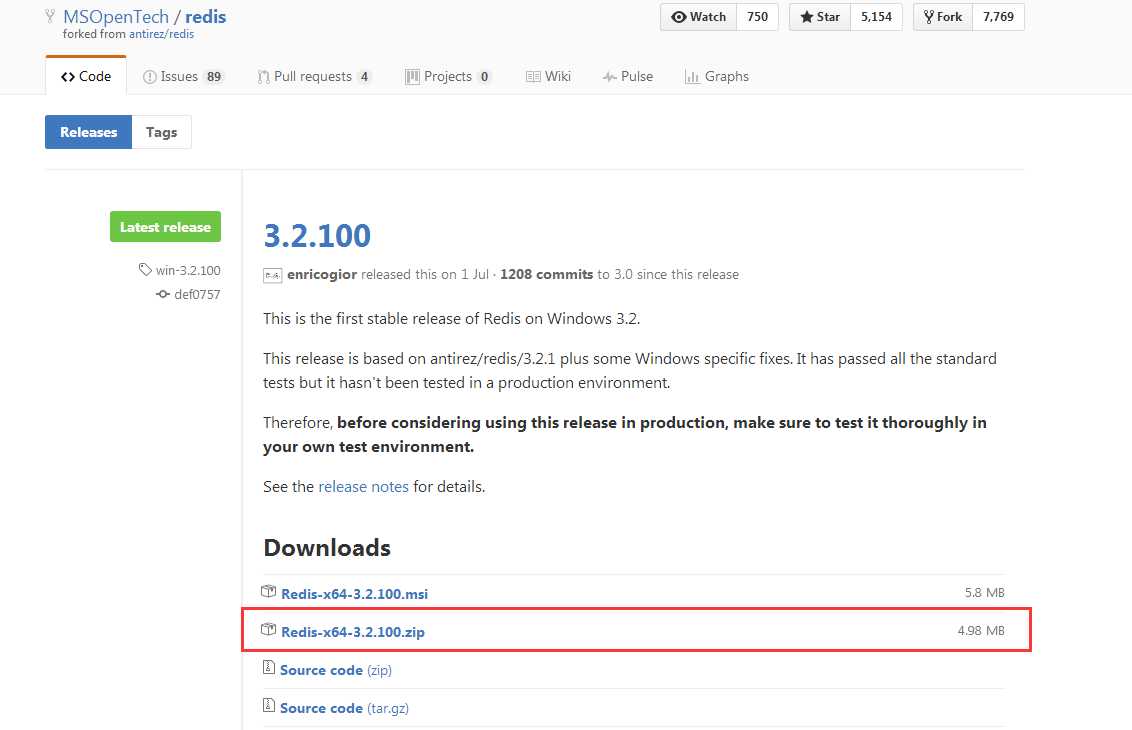1132x730 pixels.
Task: Click the archive icon beside Source code (tar.gz)
Action: point(269,705)
